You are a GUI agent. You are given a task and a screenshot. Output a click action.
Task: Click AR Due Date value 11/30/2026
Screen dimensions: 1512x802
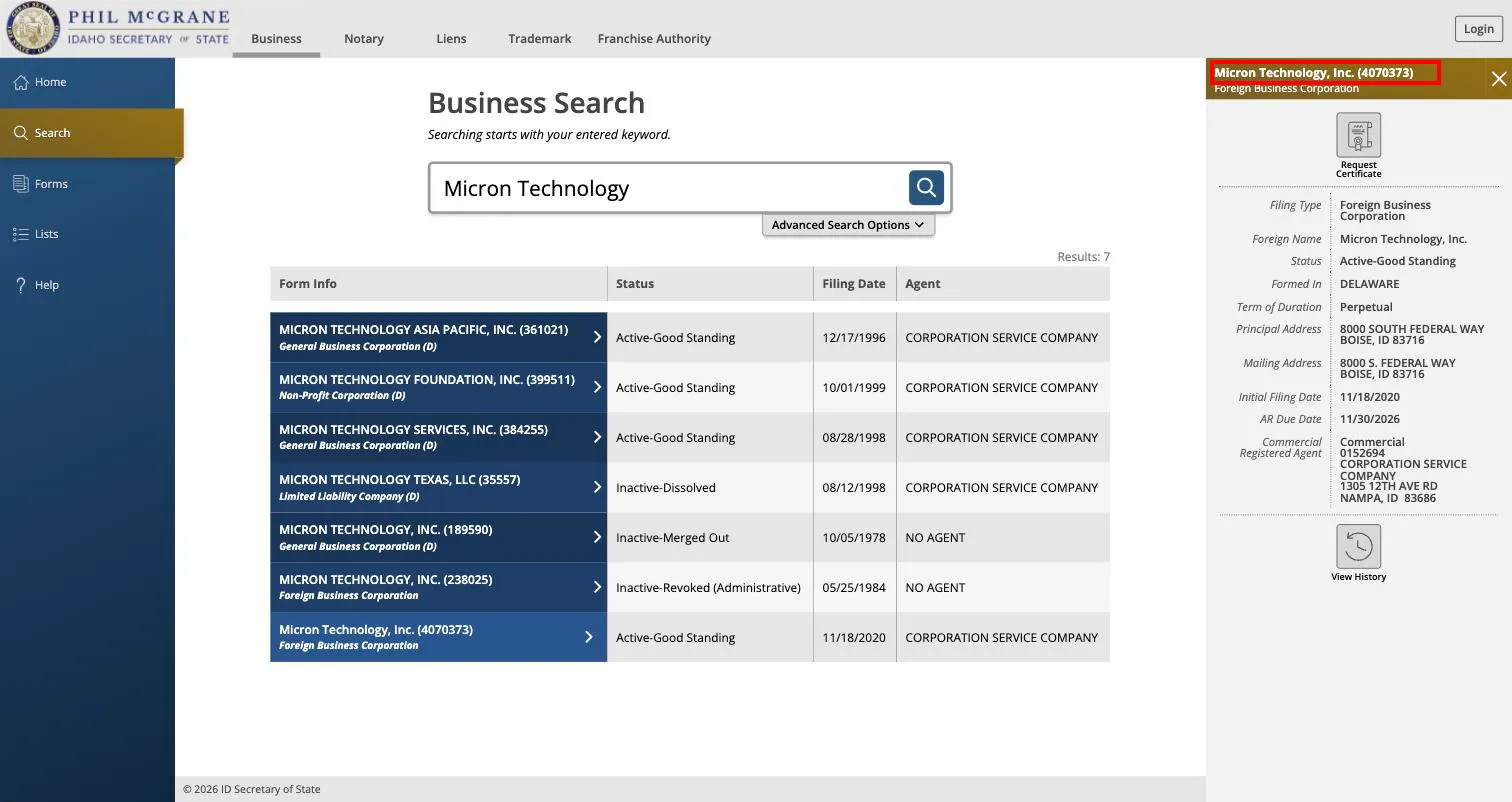point(1369,419)
